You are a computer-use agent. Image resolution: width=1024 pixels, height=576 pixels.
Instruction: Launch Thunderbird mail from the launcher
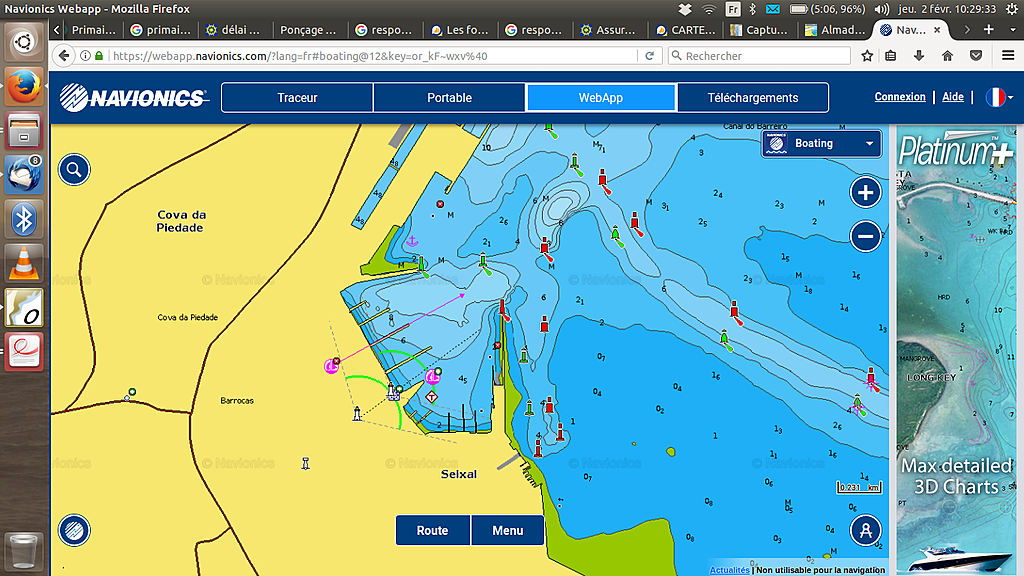coord(24,175)
